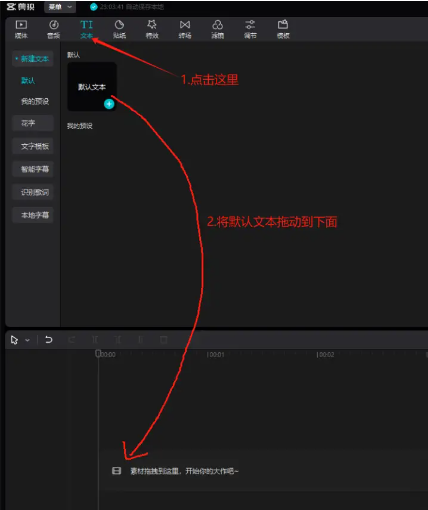Click the undo arrow in timeline toolbar
Image resolution: width=428 pixels, height=510 pixels.
pos(49,340)
